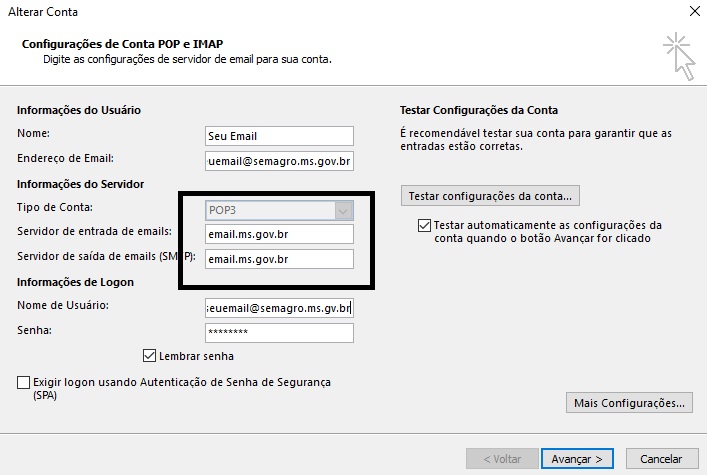Image resolution: width=707 pixels, height=475 pixels.
Task: Click the Senha password field
Action: point(279,332)
